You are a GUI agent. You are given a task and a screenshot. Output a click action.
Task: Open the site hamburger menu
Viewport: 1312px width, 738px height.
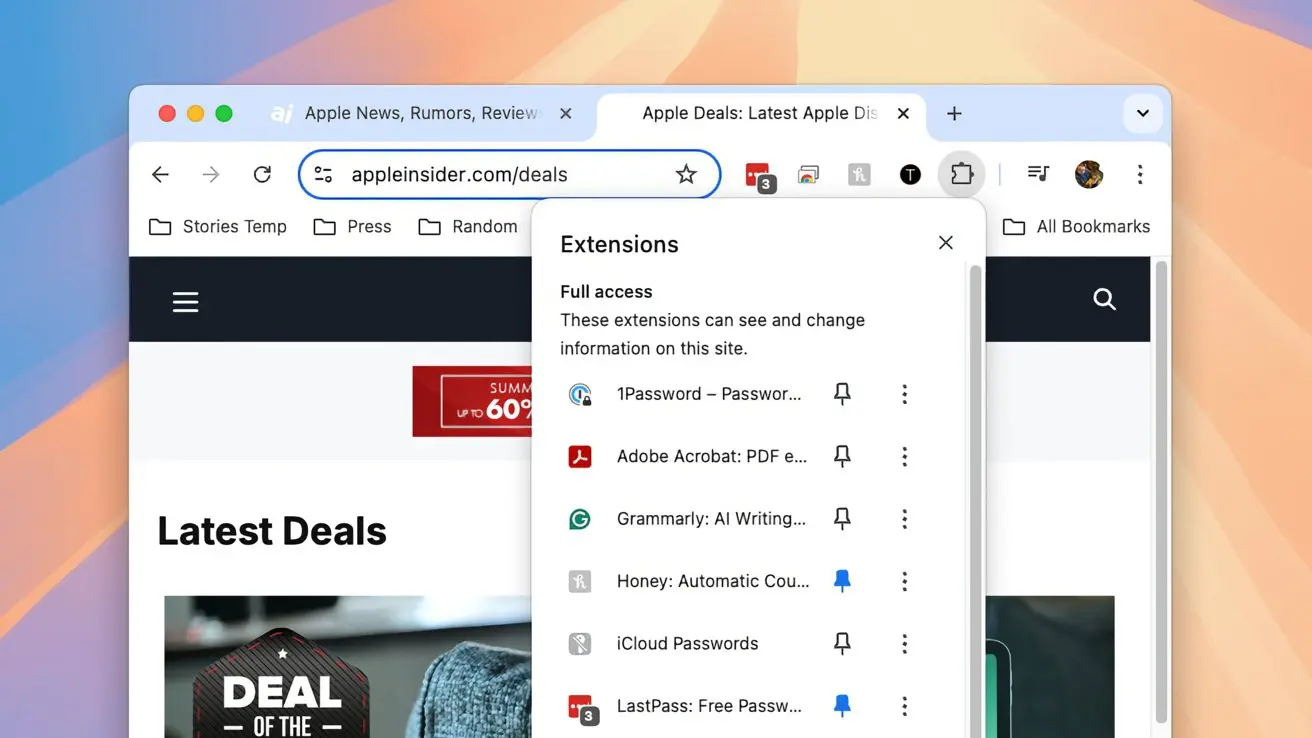186,302
